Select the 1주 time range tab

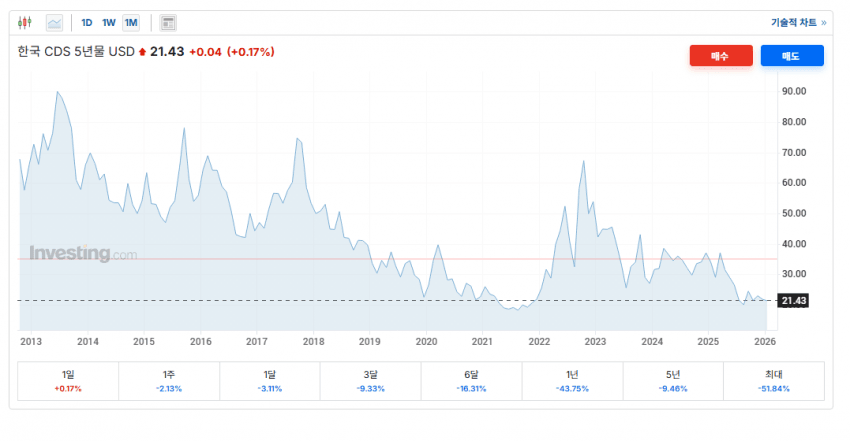click(169, 381)
